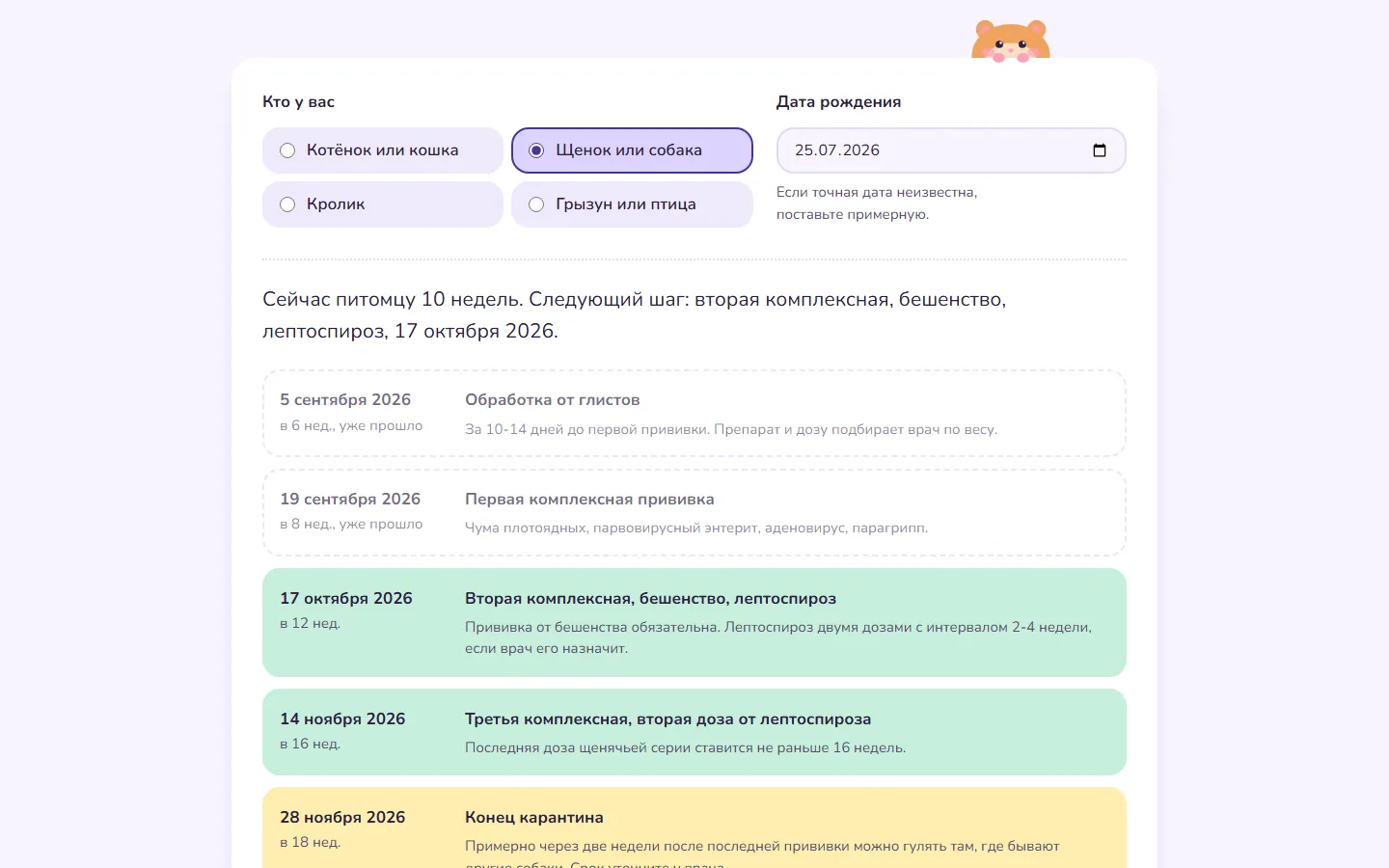1389x868 pixels.
Task: Open the calendar picker icon in date field
Action: (x=1099, y=150)
